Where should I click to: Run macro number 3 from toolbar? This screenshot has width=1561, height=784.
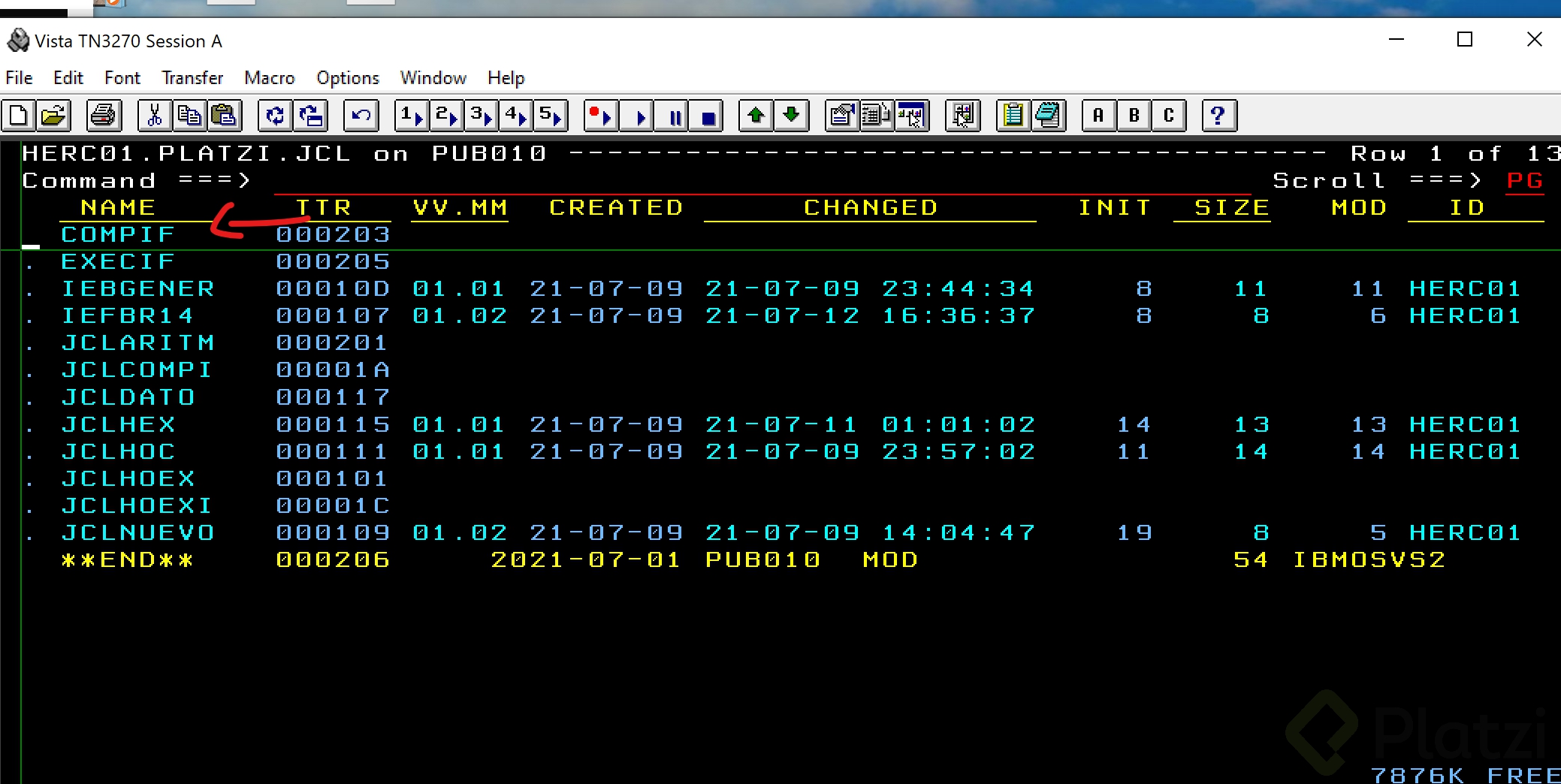[x=481, y=116]
